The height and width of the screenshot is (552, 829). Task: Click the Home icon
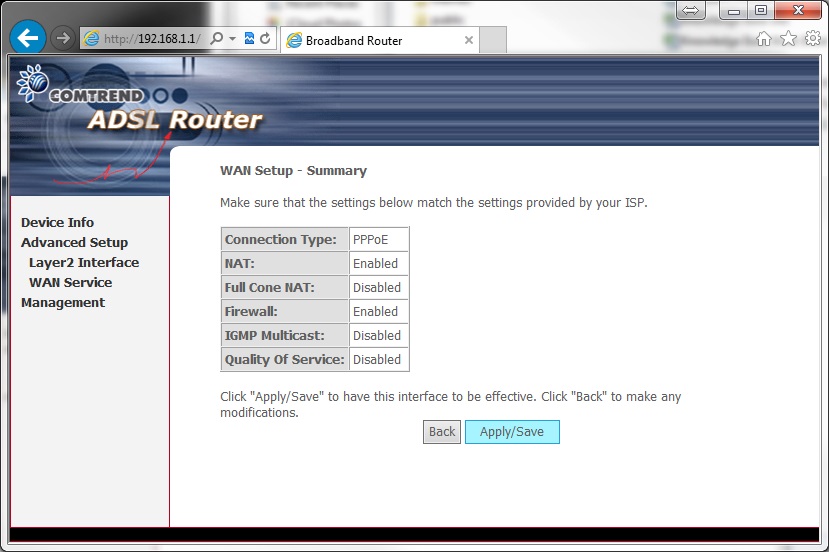[x=763, y=39]
